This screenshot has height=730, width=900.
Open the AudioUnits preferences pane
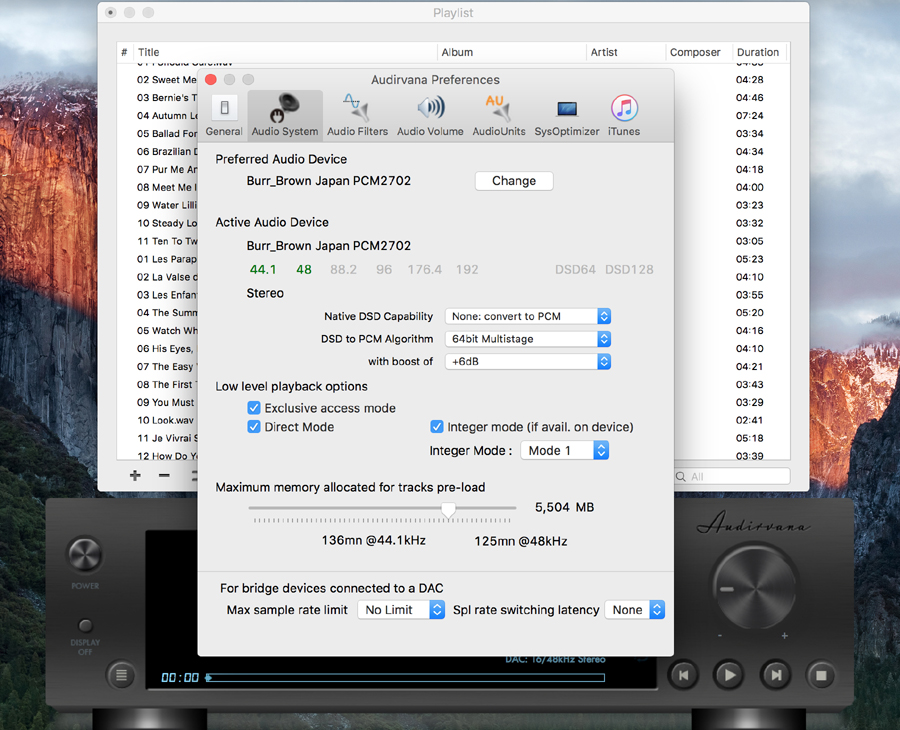pos(499,116)
